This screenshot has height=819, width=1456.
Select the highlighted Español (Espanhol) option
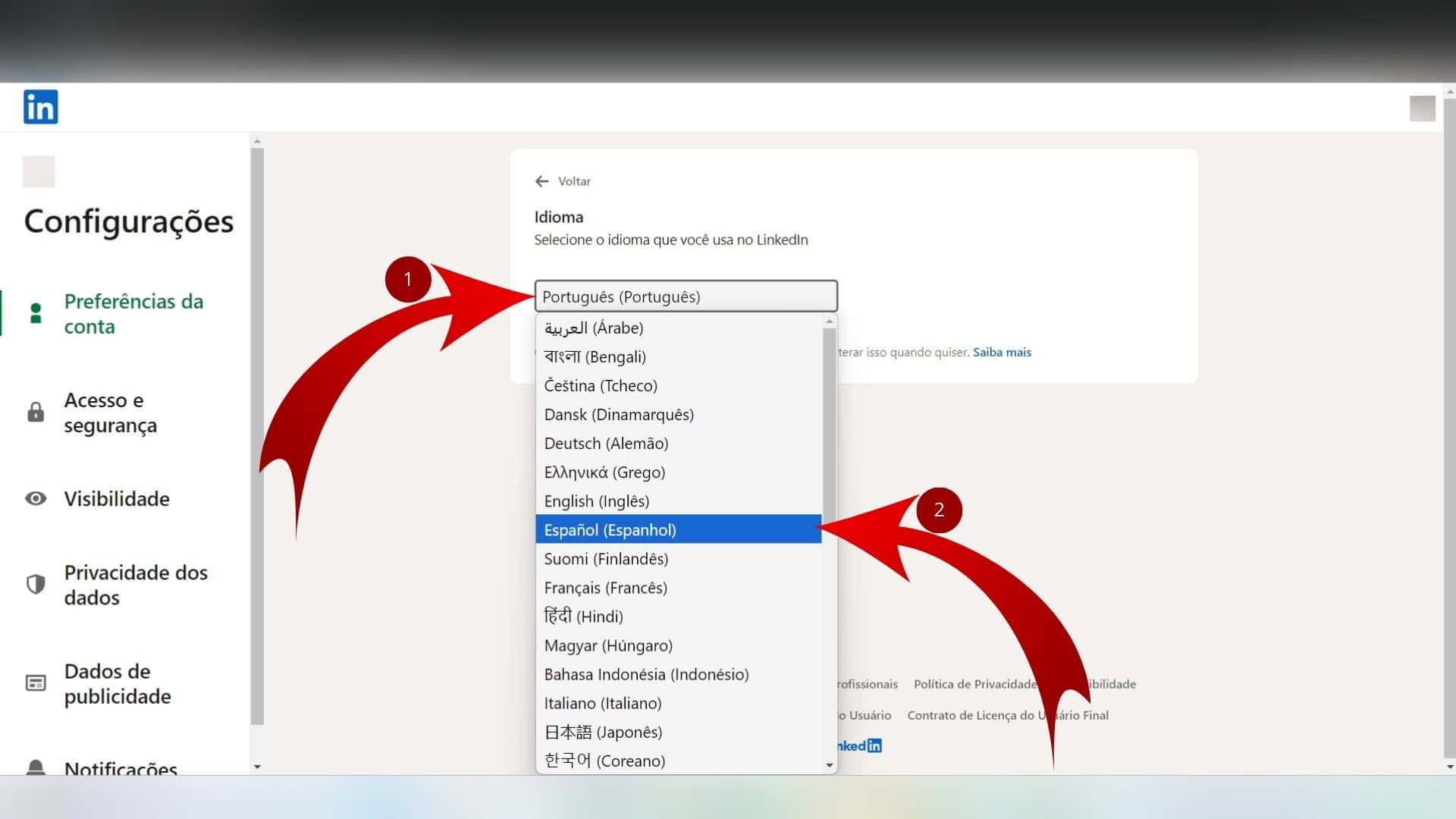click(x=679, y=529)
